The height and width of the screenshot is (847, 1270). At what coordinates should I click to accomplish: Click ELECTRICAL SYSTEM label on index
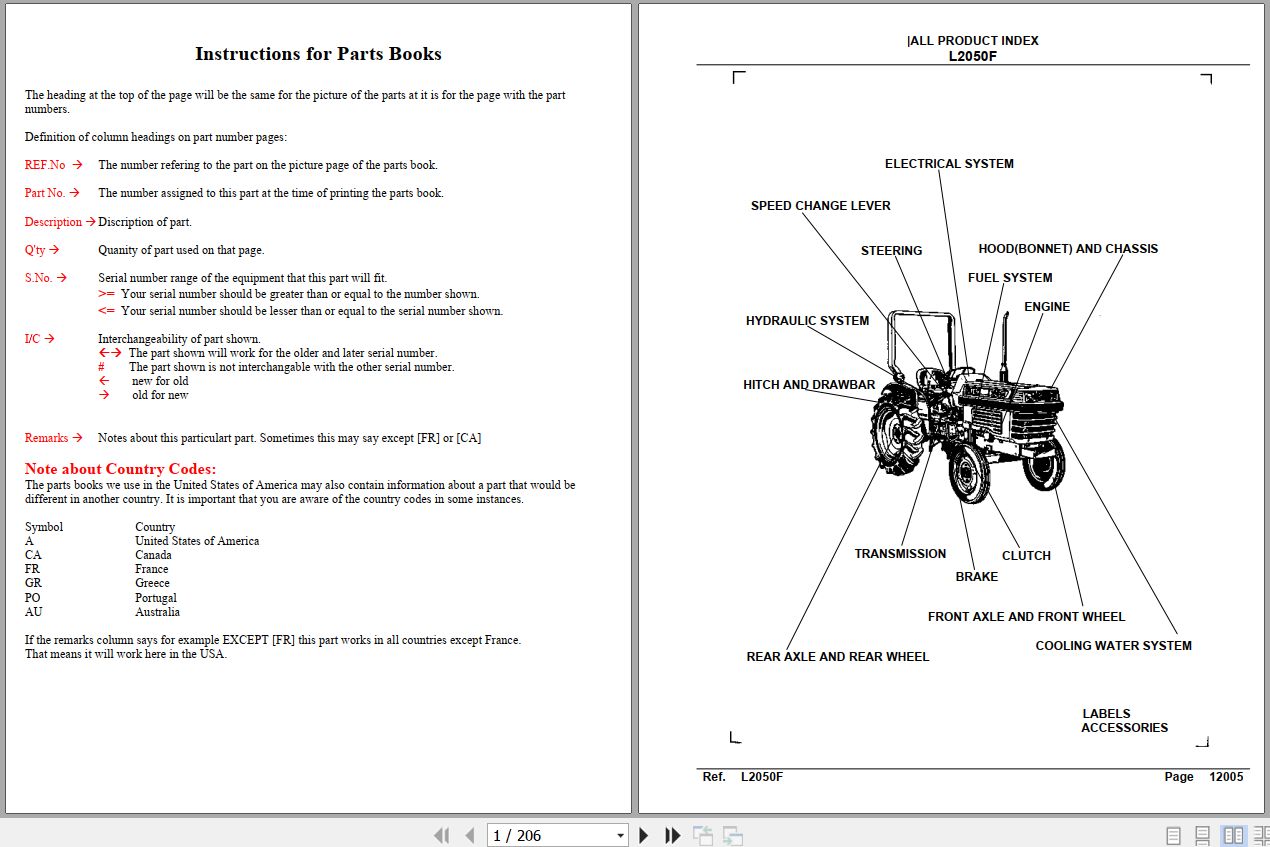pos(949,164)
